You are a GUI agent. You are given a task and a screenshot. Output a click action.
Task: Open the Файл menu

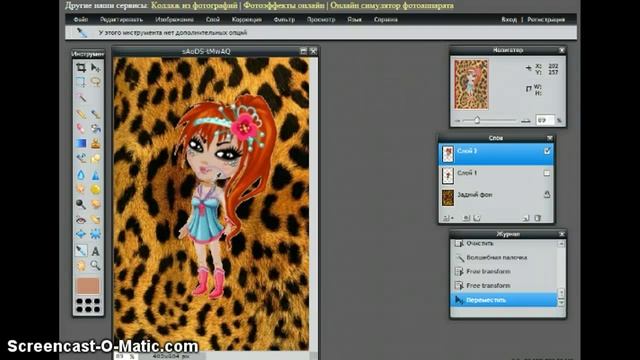point(80,20)
